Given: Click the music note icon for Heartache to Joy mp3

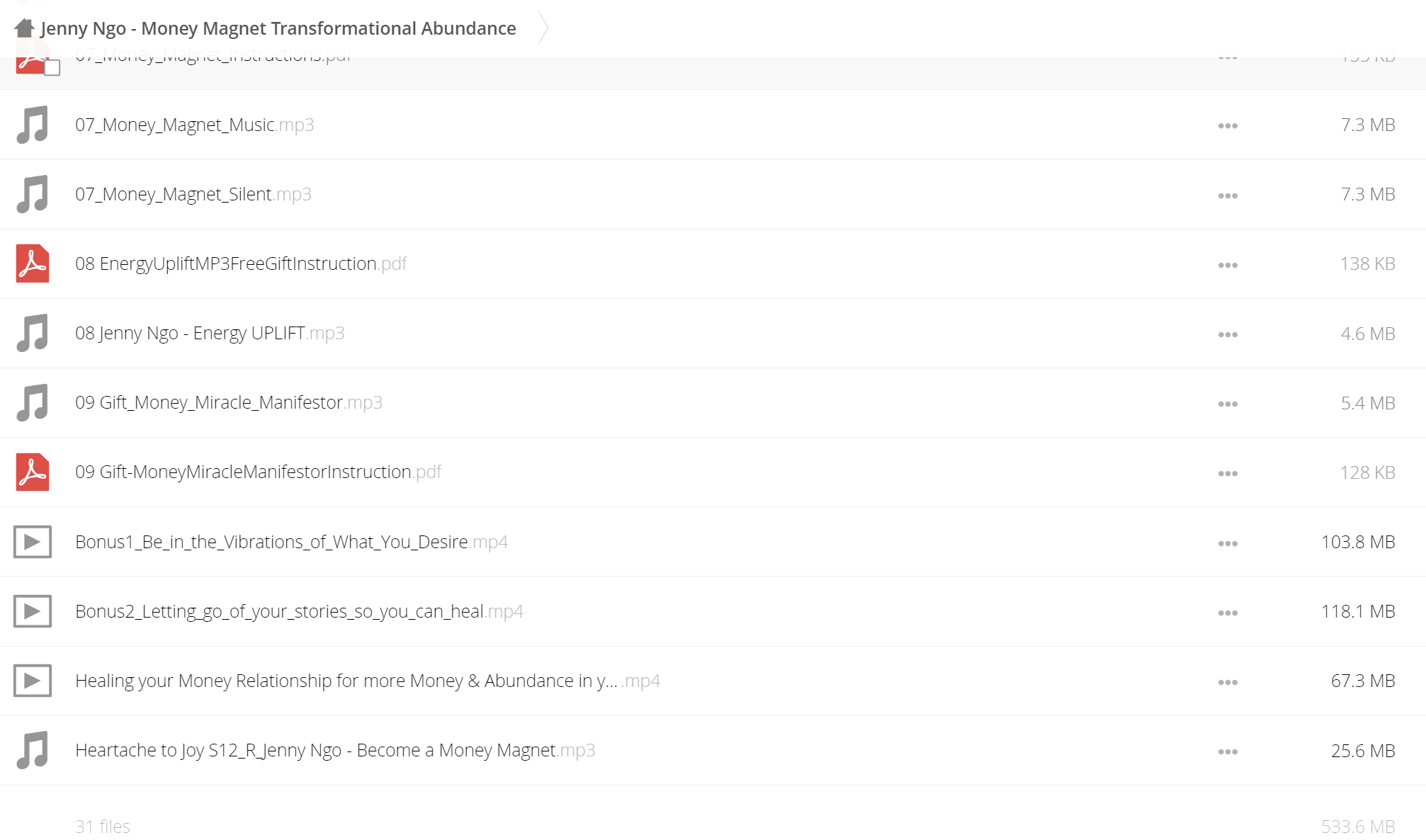Looking at the screenshot, I should click(33, 750).
